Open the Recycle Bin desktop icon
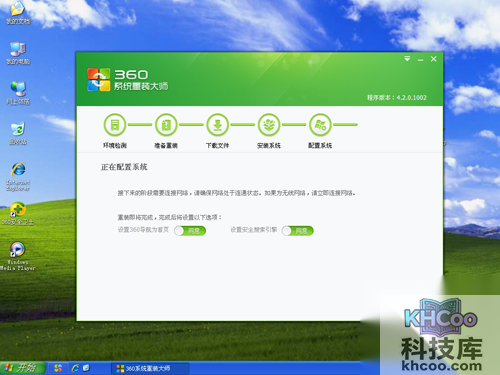The width and height of the screenshot is (500, 375). 18,133
